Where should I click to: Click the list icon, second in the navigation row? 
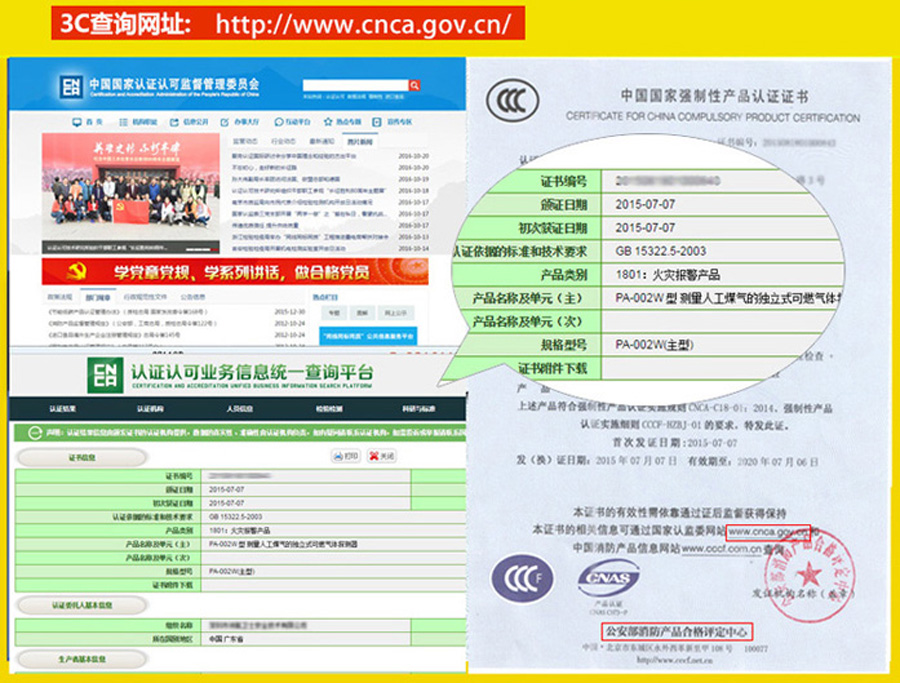coord(123,122)
